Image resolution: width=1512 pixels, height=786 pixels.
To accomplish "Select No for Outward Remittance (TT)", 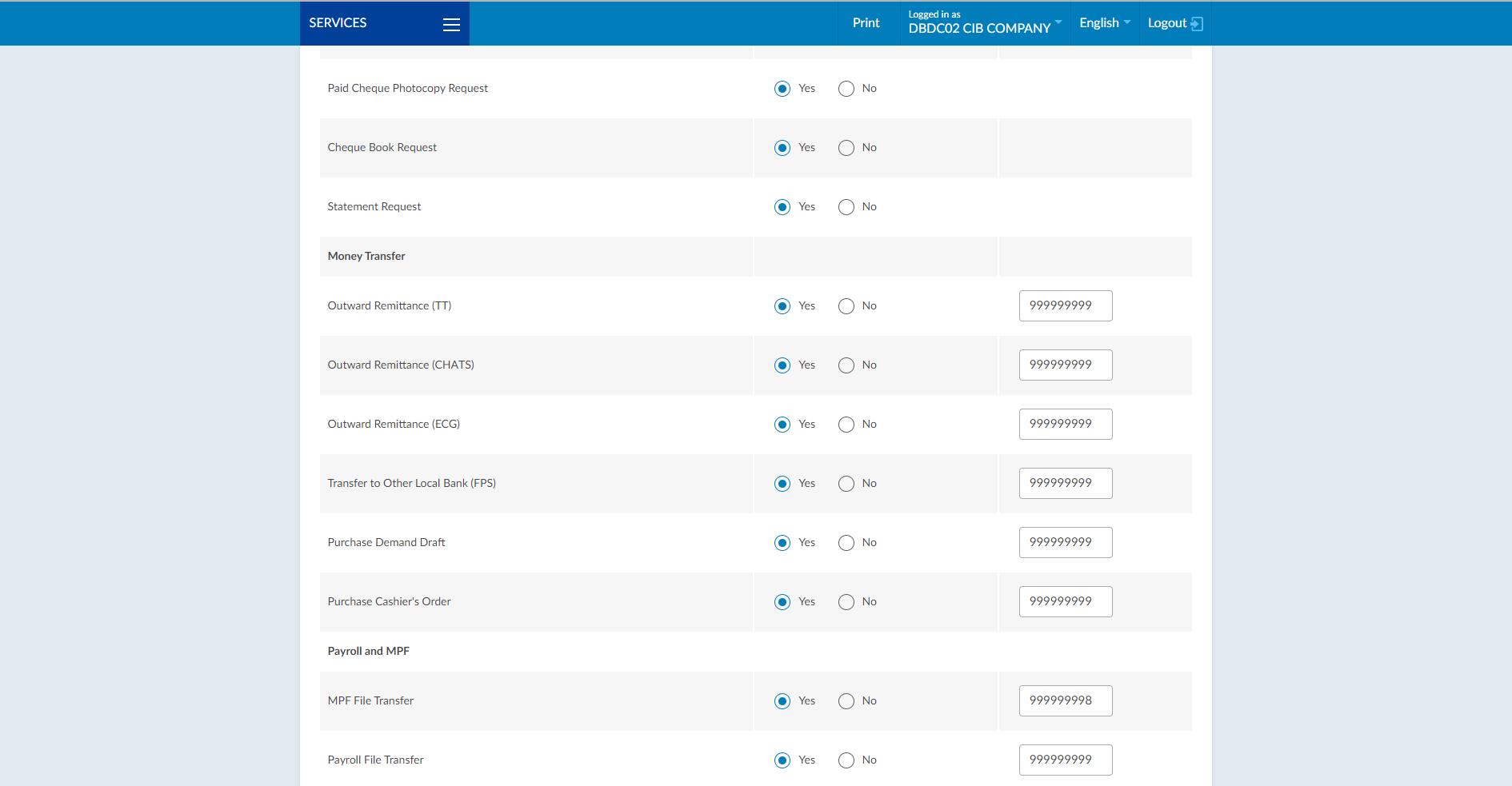I will tap(846, 306).
